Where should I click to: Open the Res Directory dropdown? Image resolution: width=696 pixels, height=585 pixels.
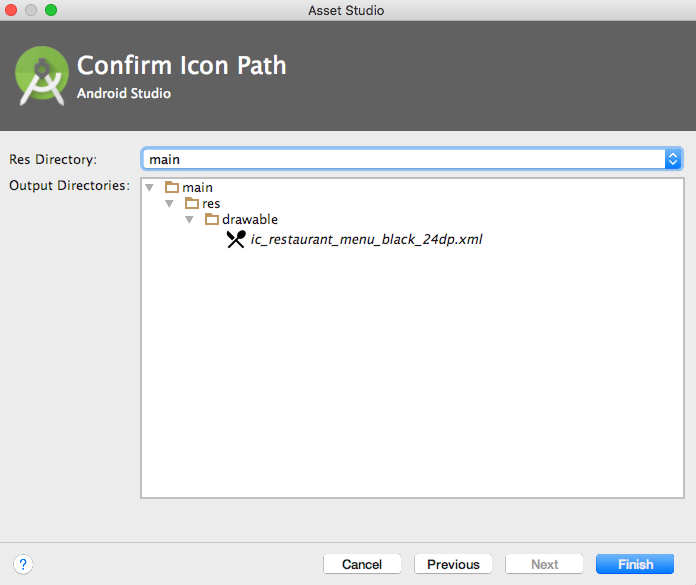click(x=673, y=159)
